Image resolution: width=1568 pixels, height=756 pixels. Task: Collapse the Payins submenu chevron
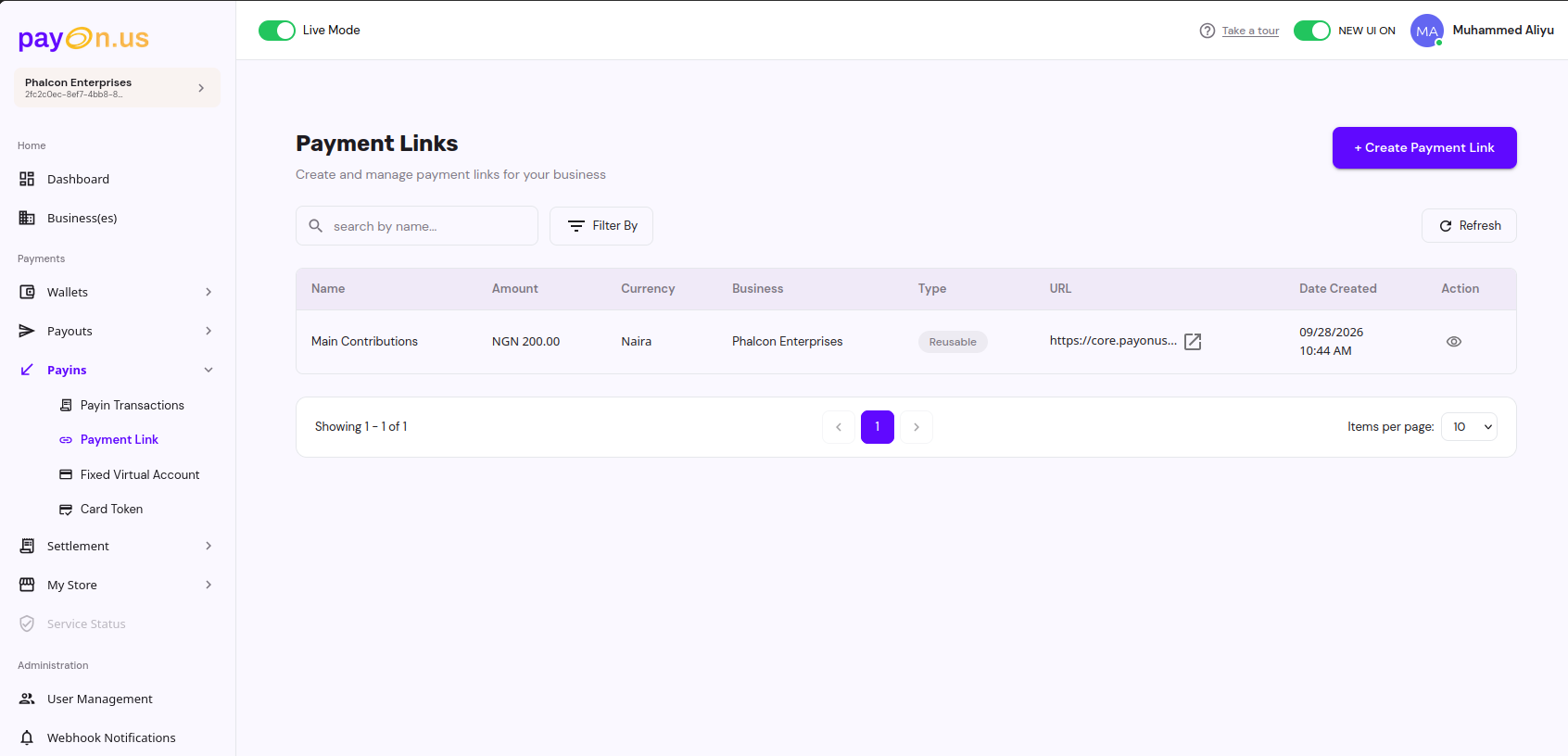209,370
